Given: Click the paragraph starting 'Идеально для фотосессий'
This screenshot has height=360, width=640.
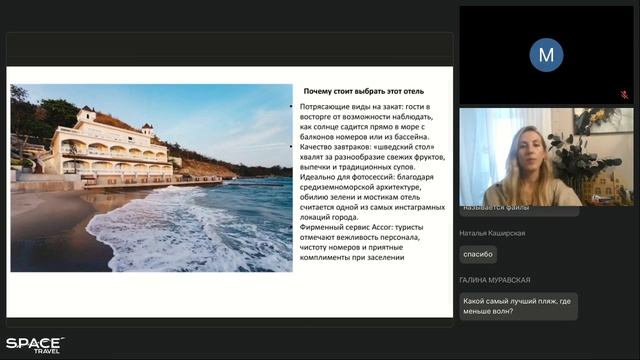Looking at the screenshot, I should point(372,197).
